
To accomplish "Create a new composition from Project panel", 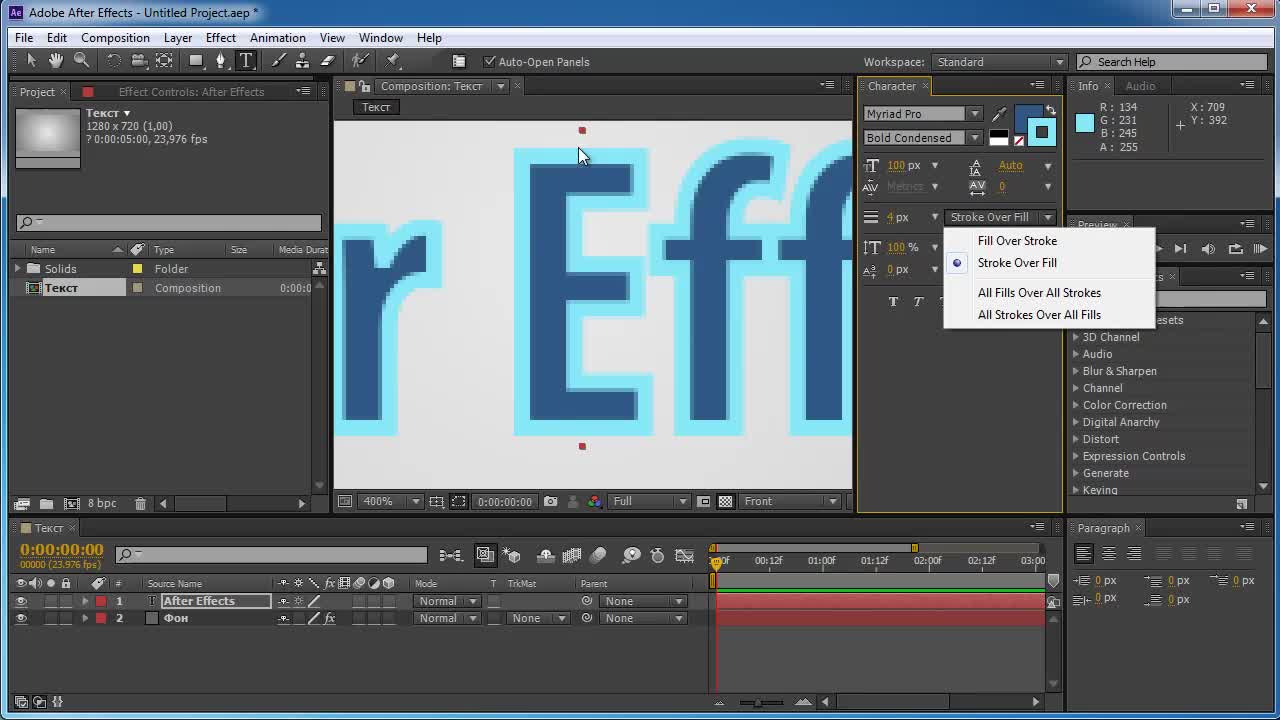I will click(72, 504).
